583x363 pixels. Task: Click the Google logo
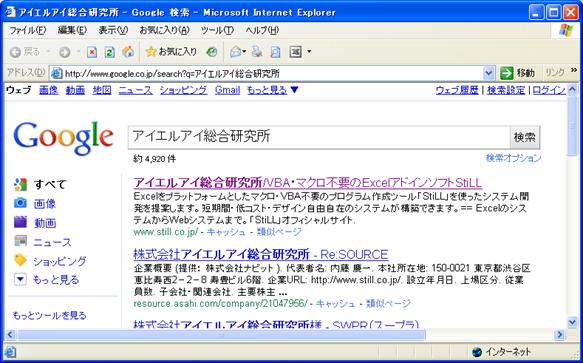(64, 138)
